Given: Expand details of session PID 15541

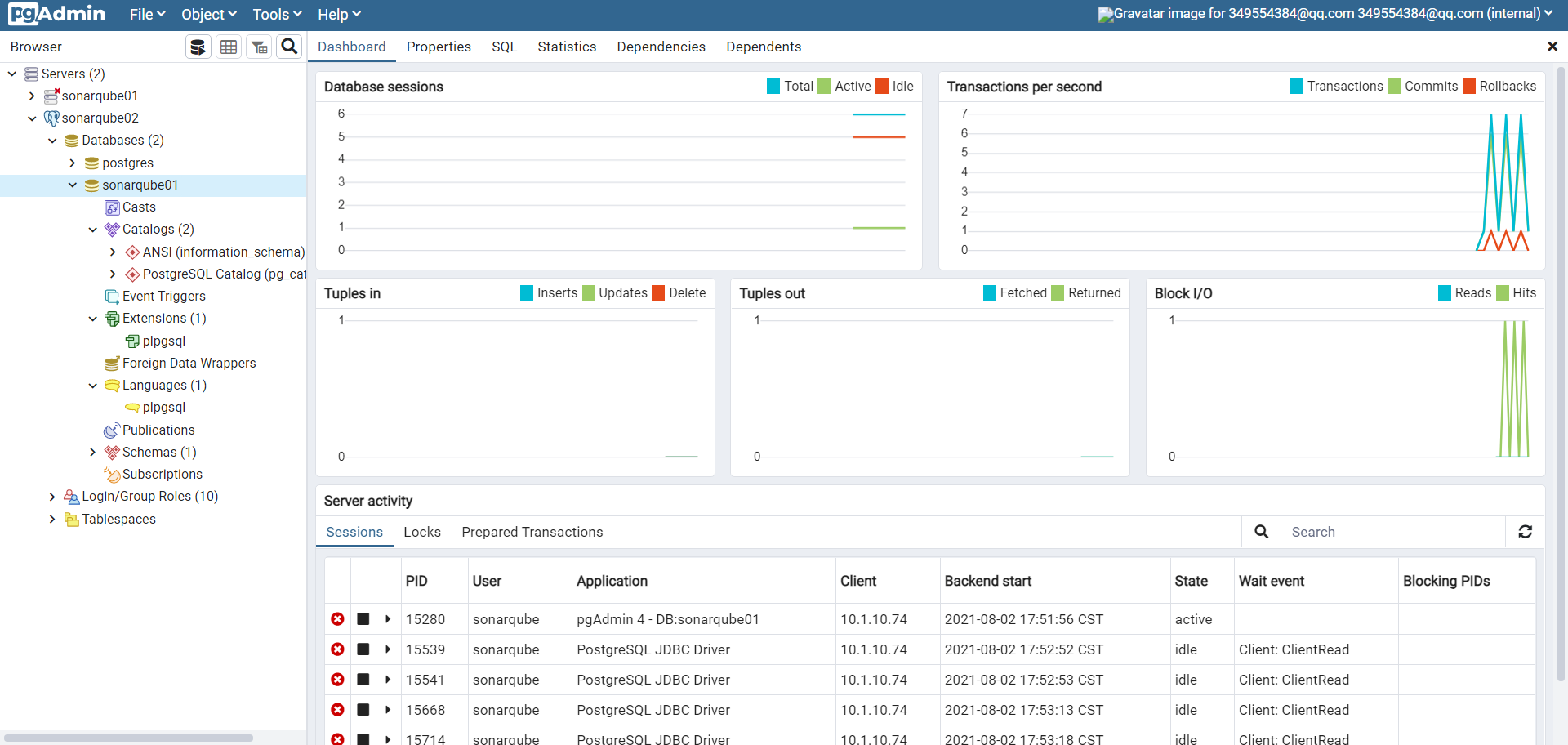Looking at the screenshot, I should (x=388, y=680).
